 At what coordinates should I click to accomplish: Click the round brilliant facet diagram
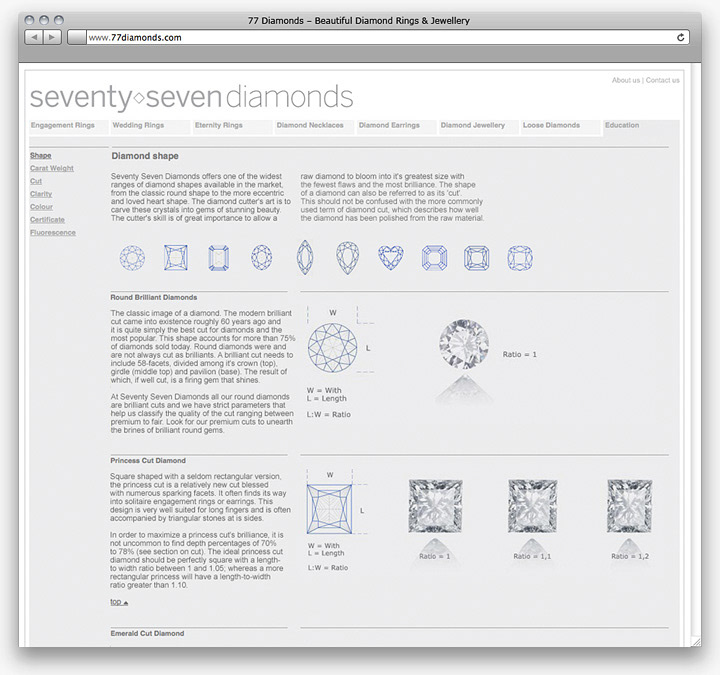332,348
